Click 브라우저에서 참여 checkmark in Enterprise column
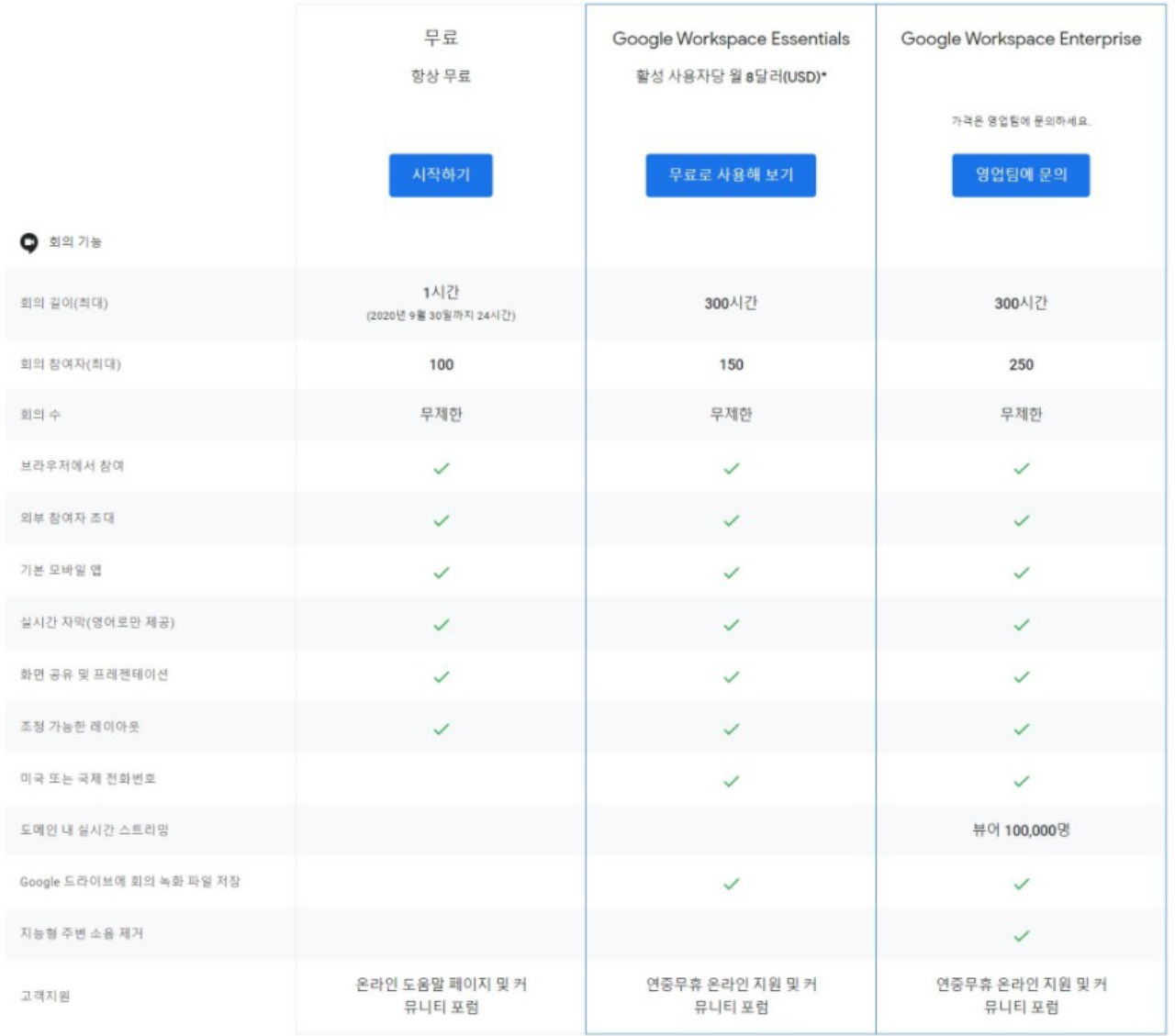 coord(1021,468)
